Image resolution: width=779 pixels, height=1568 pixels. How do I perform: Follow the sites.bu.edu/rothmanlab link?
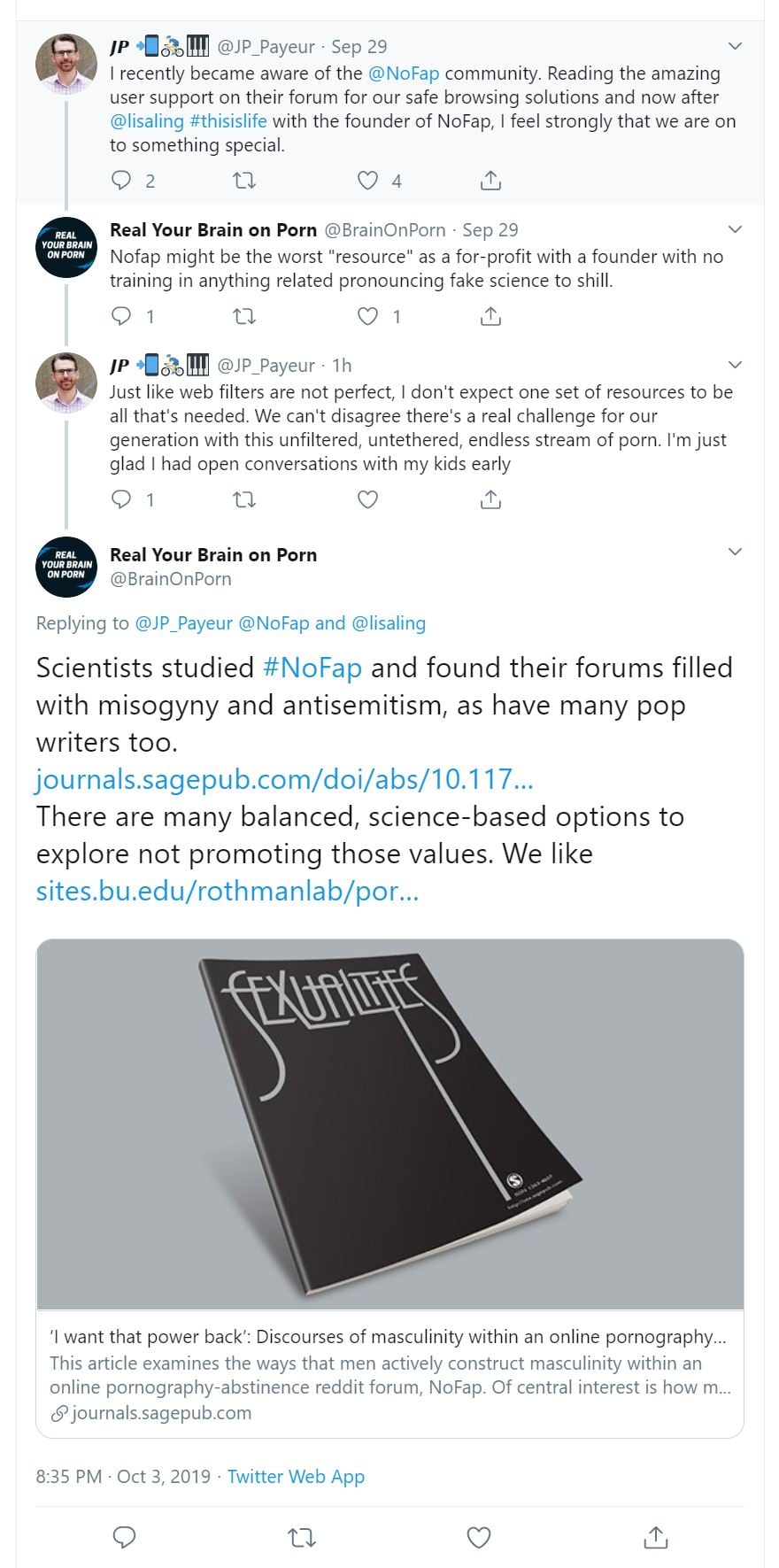pyautogui.click(x=228, y=891)
